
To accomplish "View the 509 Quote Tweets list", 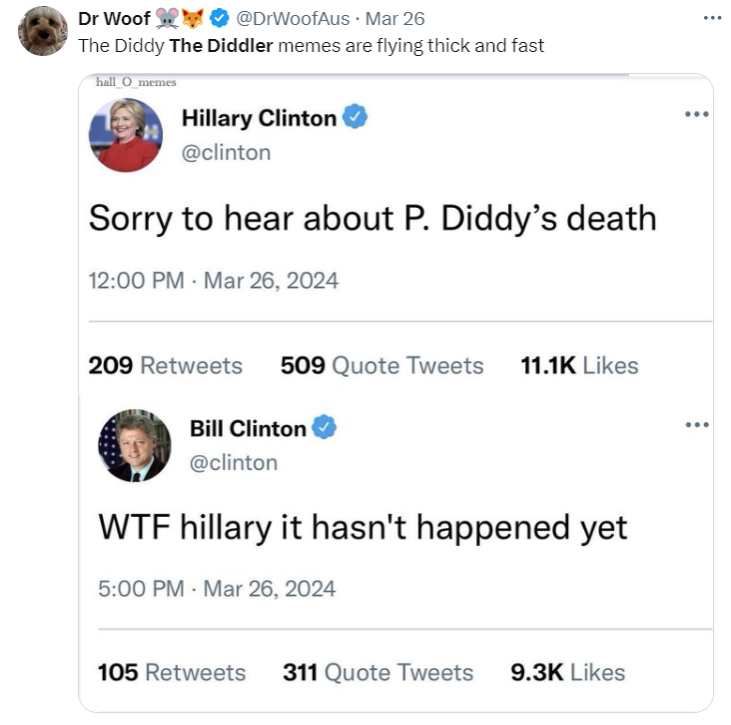I will point(382,365).
